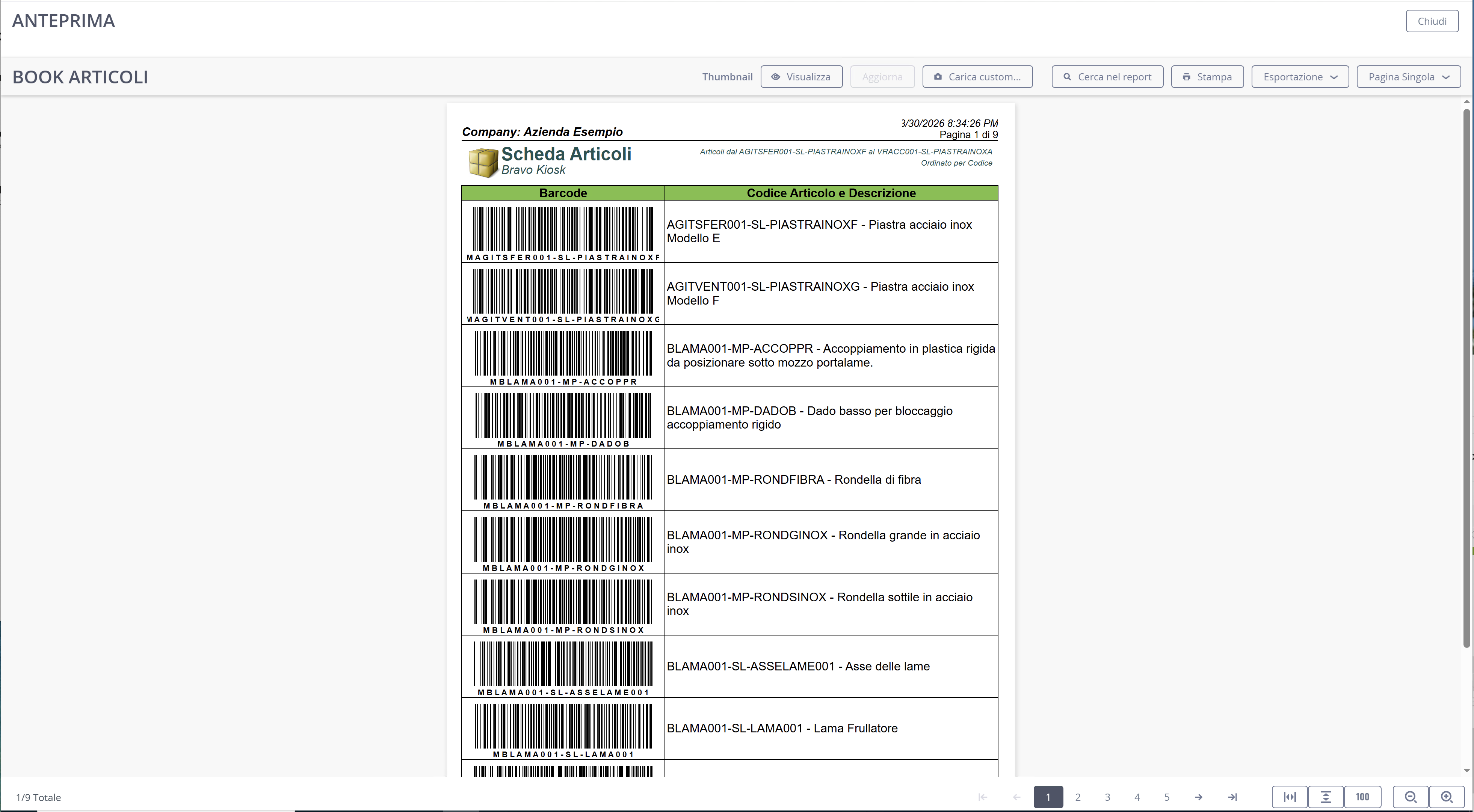Fit the report page to width
Viewport: 1474px width, 812px height.
pyautogui.click(x=1290, y=797)
